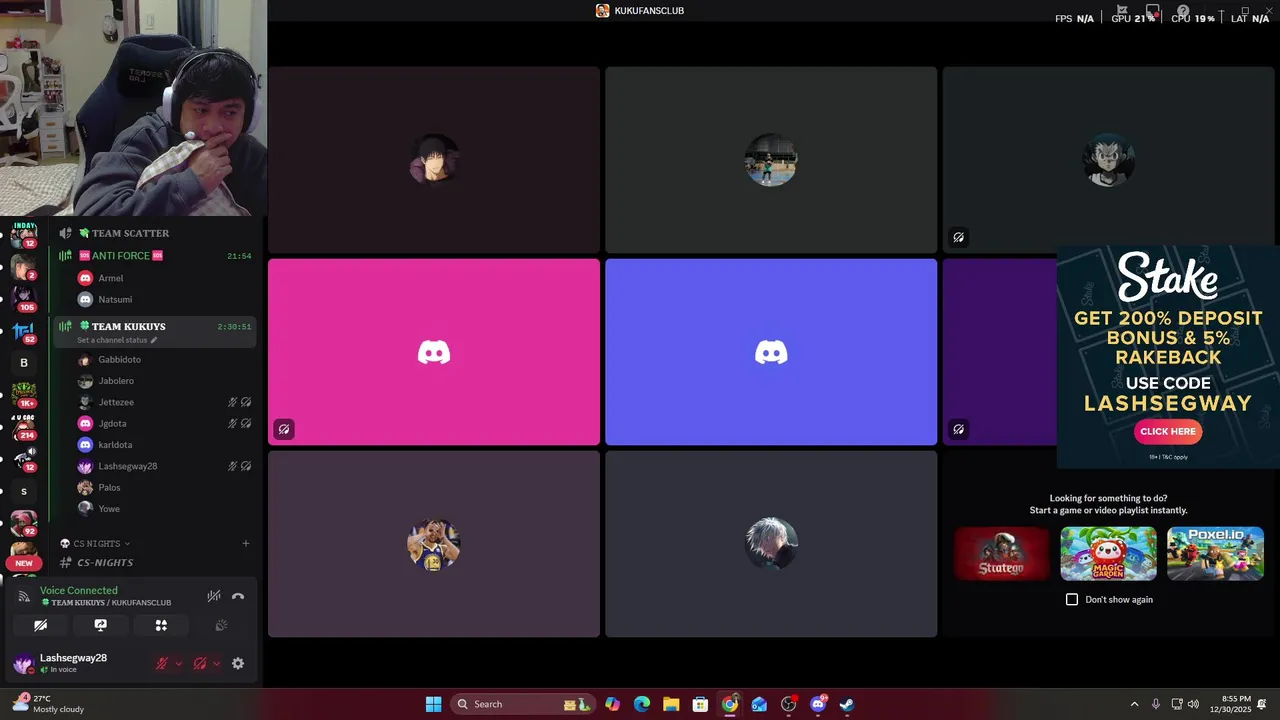Click the taskbar Search box

tap(522, 704)
